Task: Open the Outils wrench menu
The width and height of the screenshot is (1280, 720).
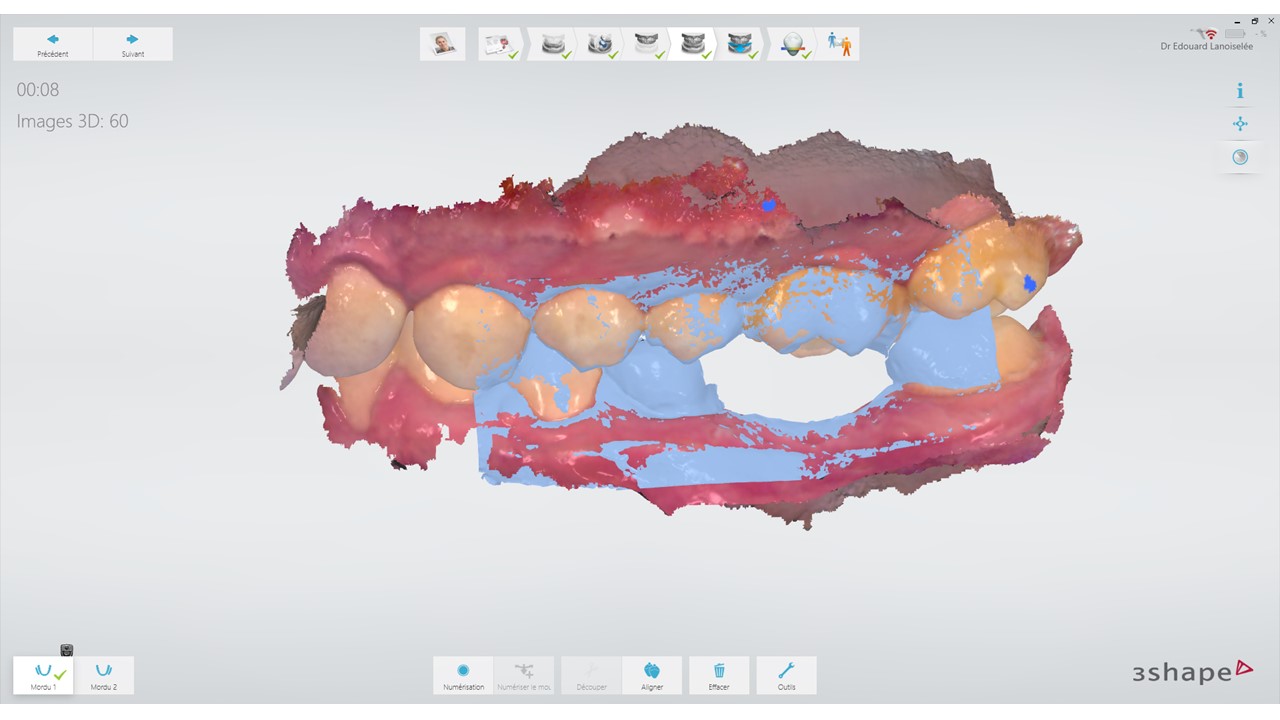Action: point(787,675)
